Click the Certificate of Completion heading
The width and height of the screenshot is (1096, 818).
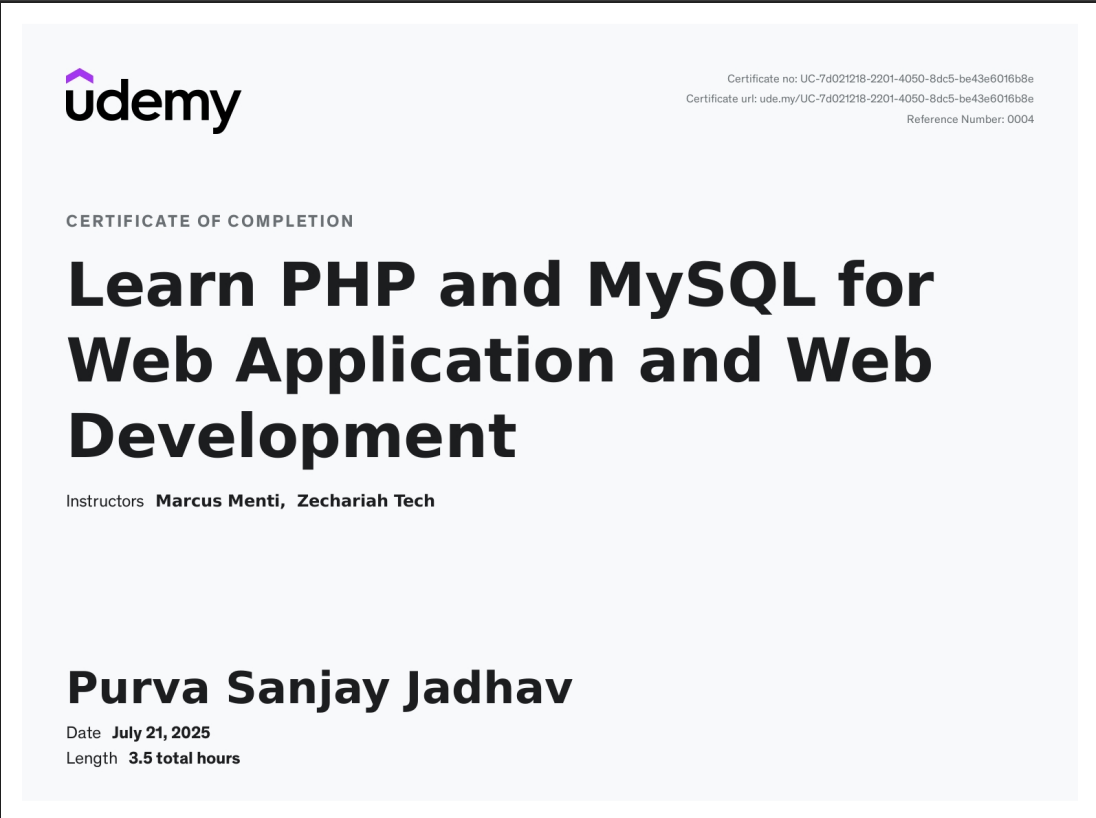point(210,222)
